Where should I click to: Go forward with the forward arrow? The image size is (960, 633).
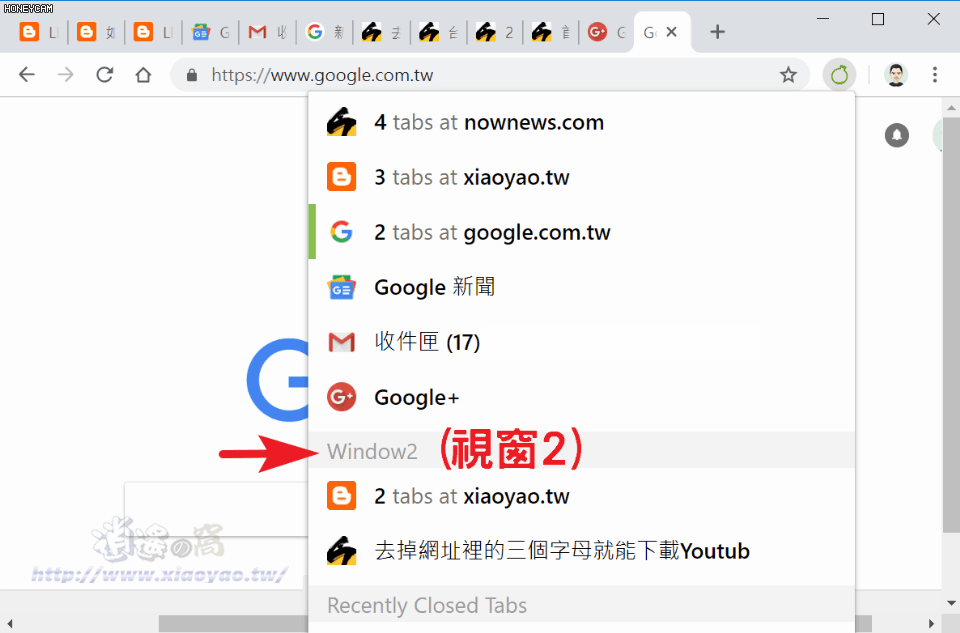66,75
